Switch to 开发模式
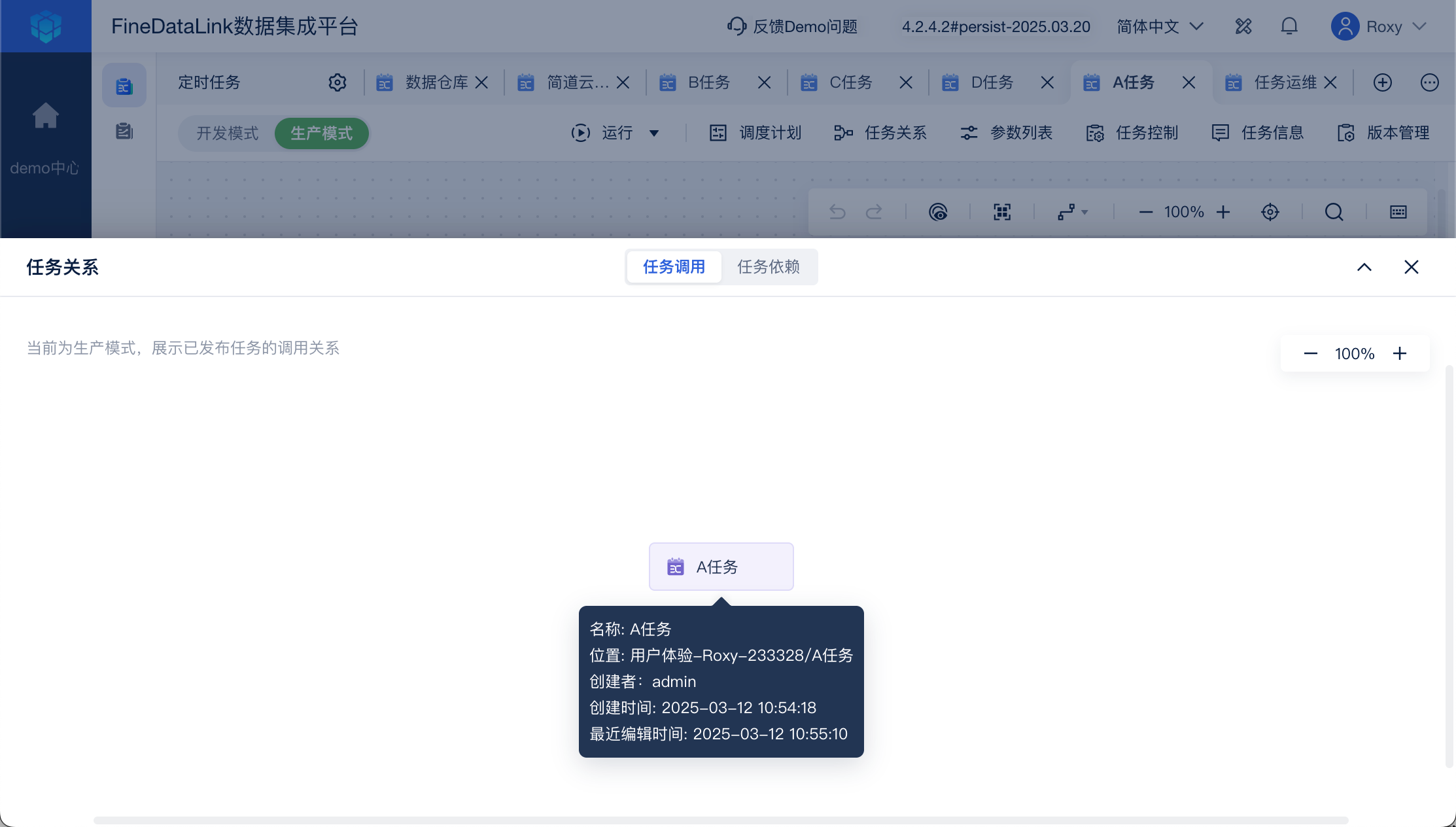 [x=228, y=133]
